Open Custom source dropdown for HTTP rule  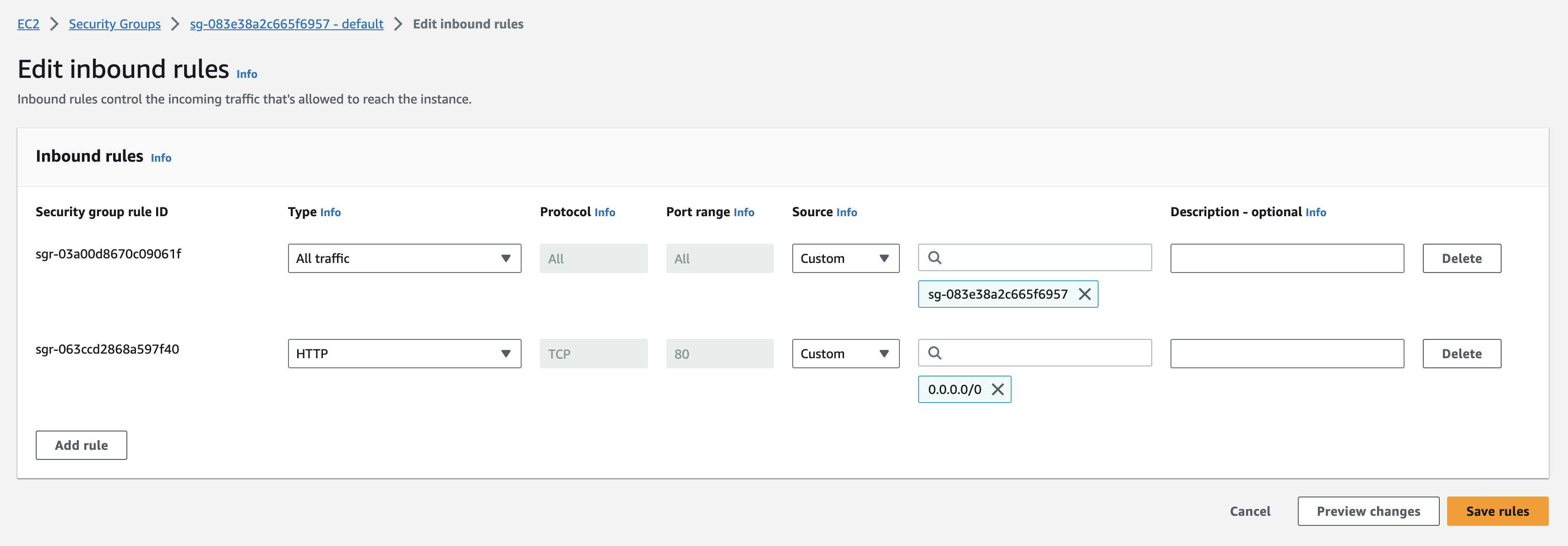(x=845, y=354)
